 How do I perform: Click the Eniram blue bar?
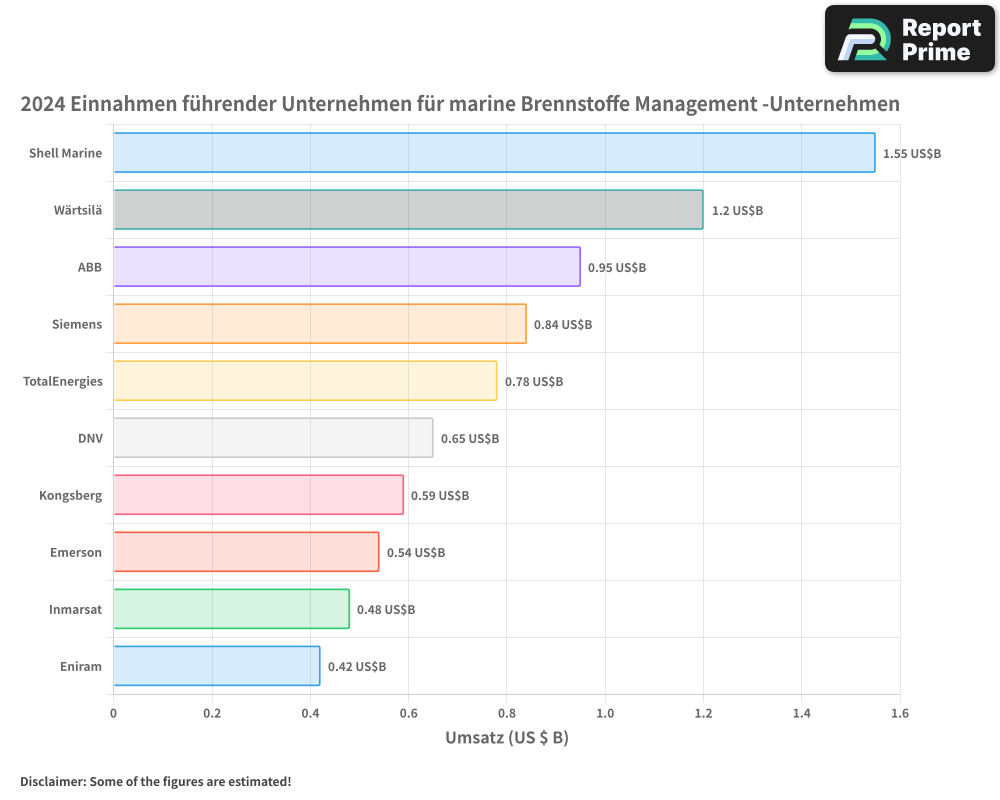(x=215, y=666)
